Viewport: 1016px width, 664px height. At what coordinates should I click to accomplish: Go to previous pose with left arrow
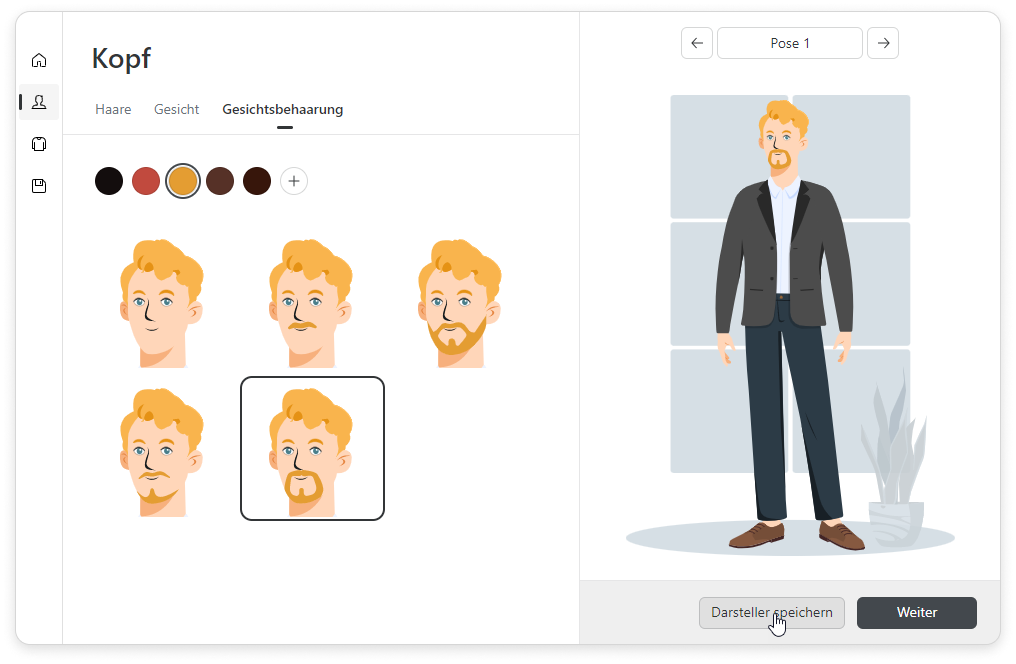click(x=697, y=43)
